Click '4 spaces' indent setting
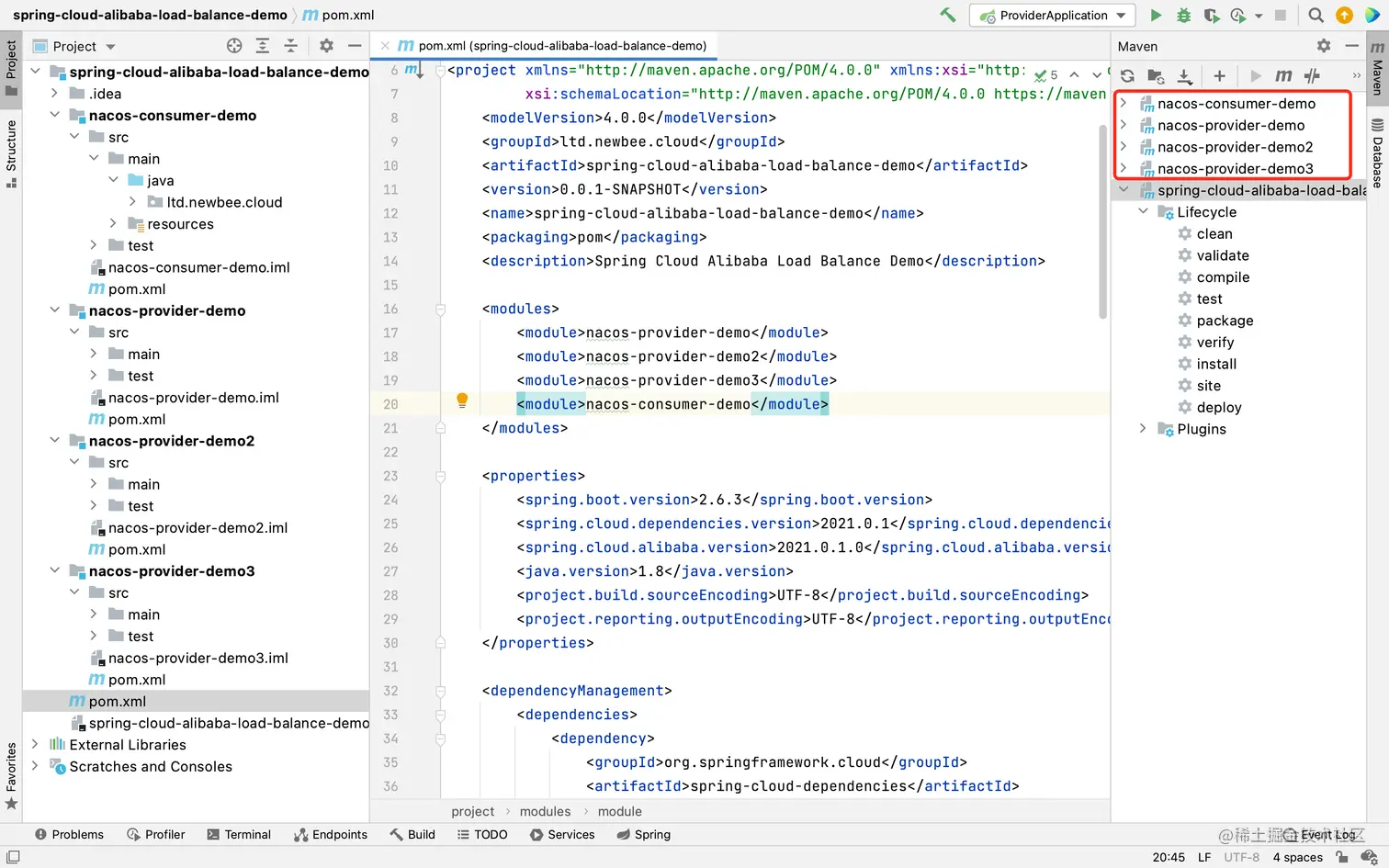 (x=1297, y=857)
